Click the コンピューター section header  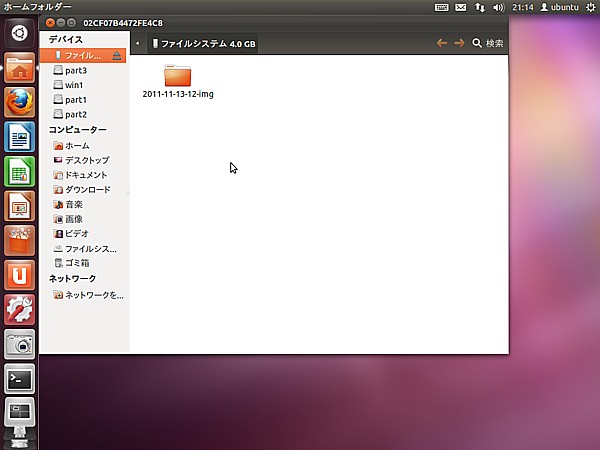[78, 130]
